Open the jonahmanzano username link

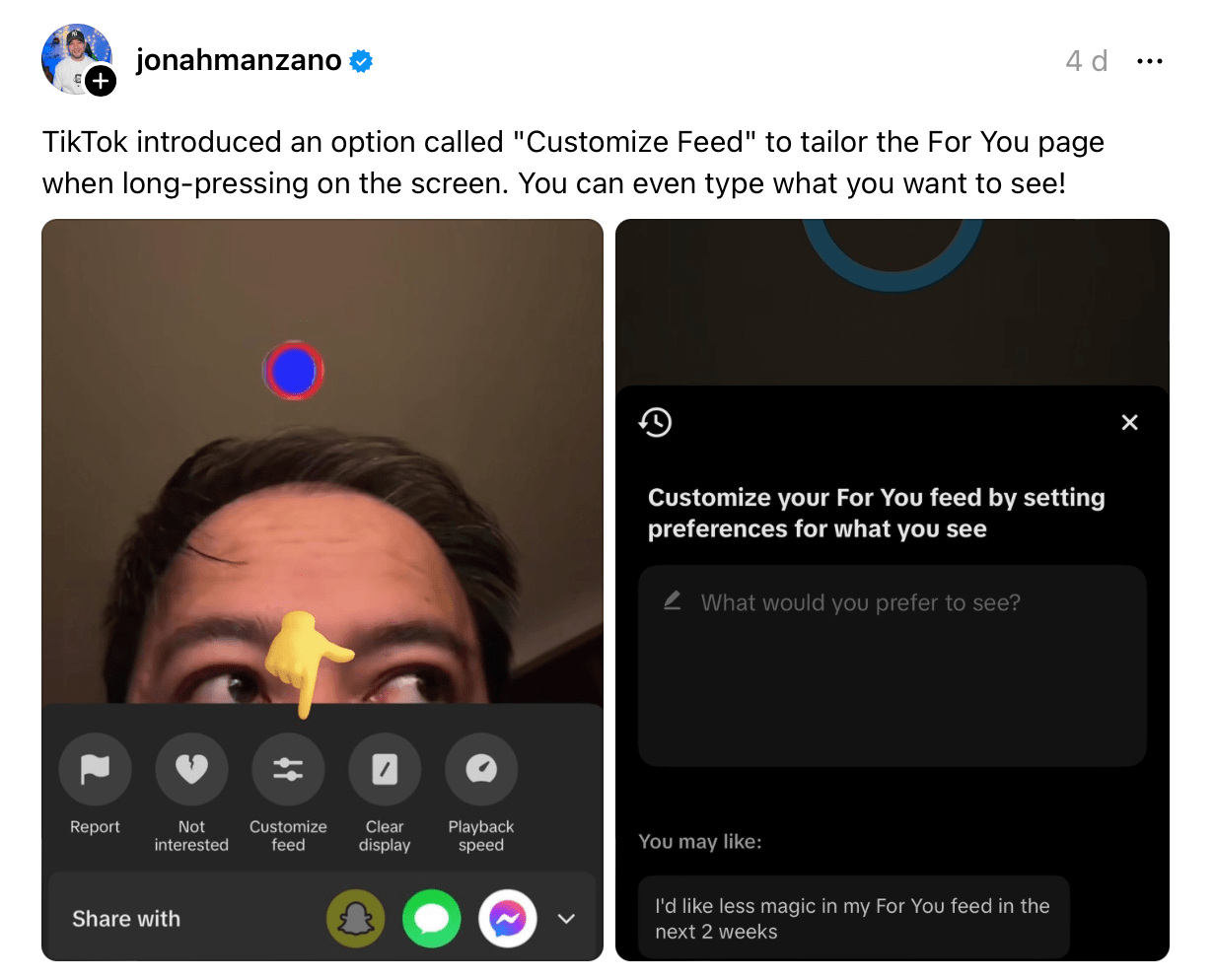pos(239,60)
